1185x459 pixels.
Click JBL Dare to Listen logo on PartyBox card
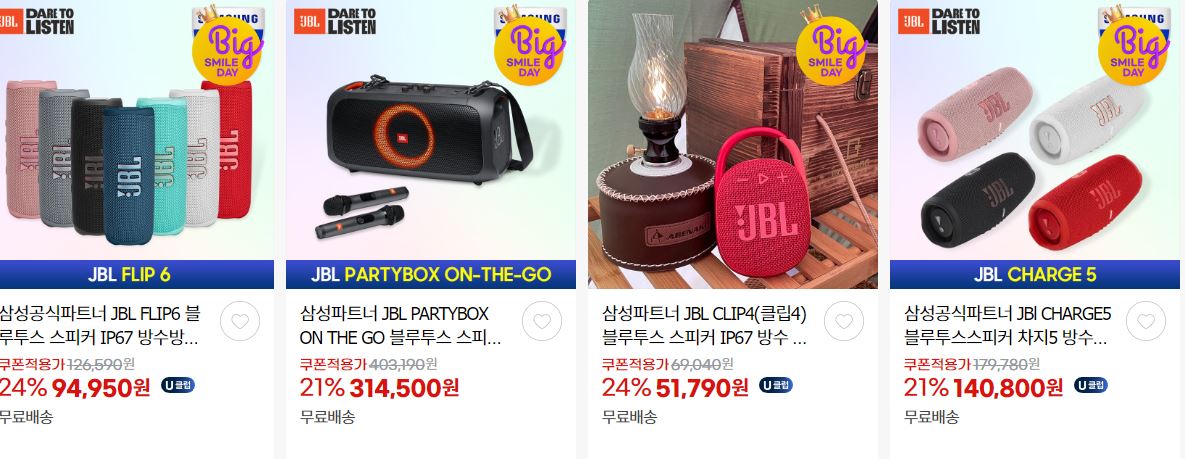[335, 21]
